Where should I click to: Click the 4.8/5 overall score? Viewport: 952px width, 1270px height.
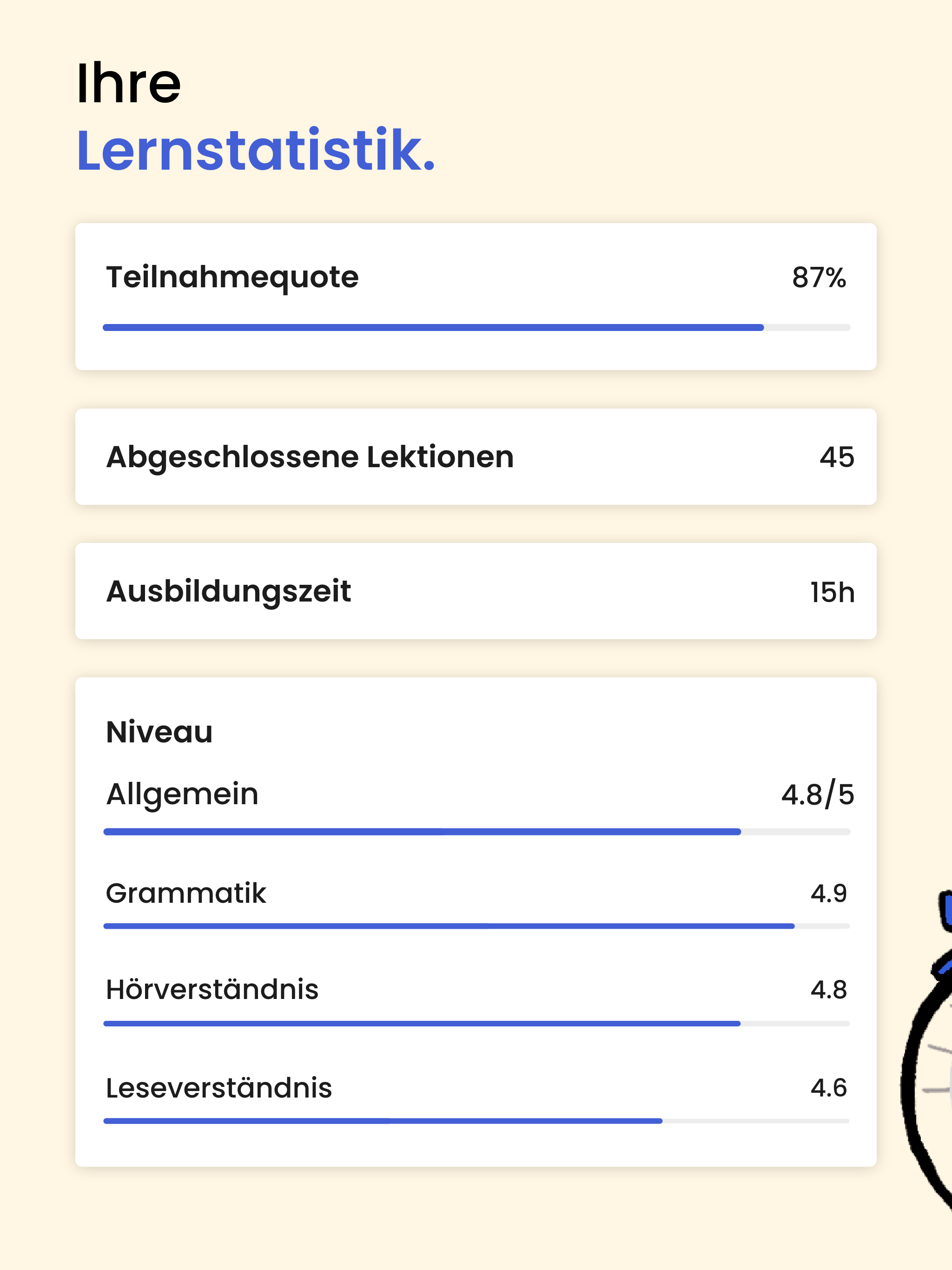[x=818, y=795]
